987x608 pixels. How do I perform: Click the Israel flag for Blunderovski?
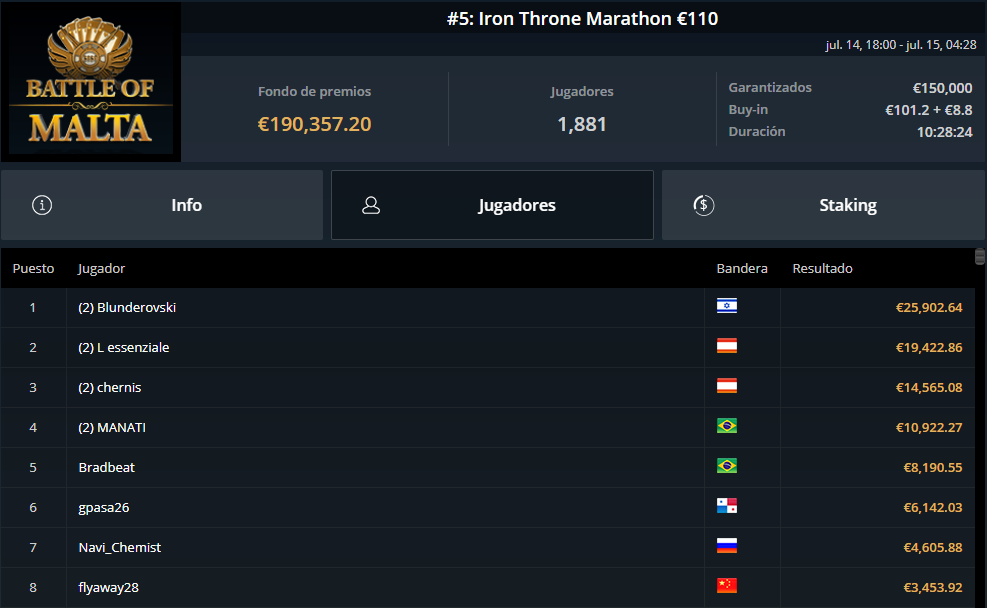(726, 306)
